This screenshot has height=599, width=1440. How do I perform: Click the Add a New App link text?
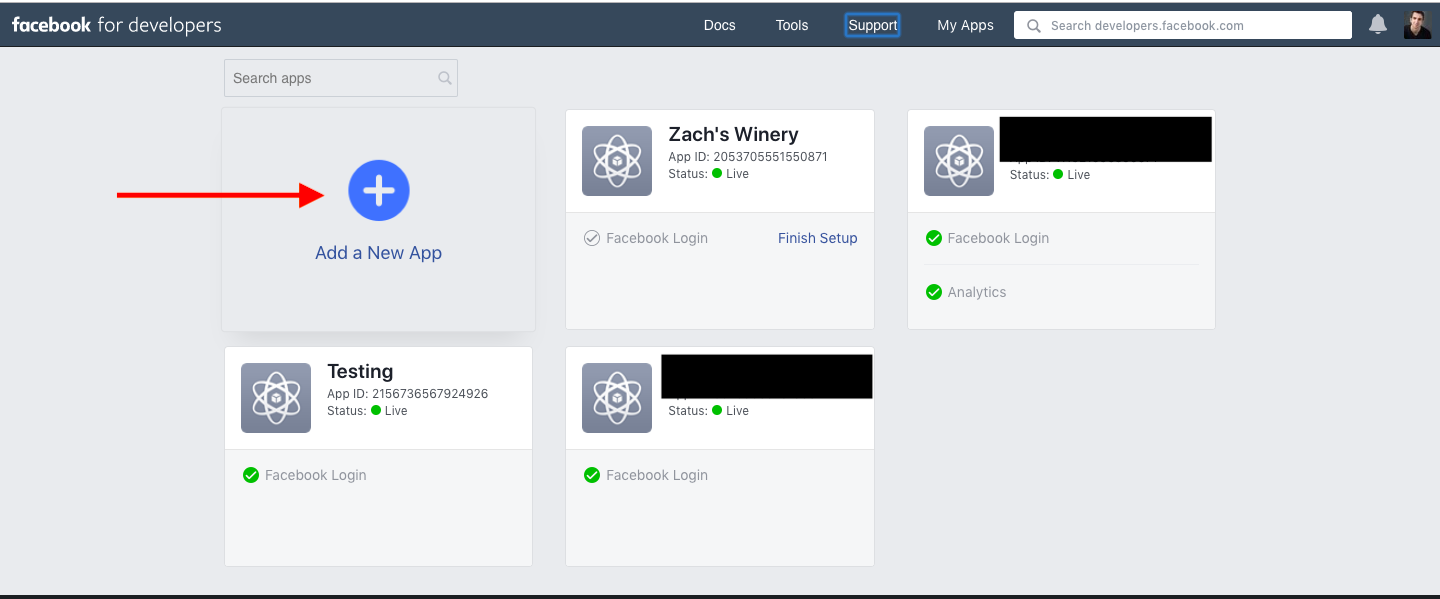(x=379, y=253)
